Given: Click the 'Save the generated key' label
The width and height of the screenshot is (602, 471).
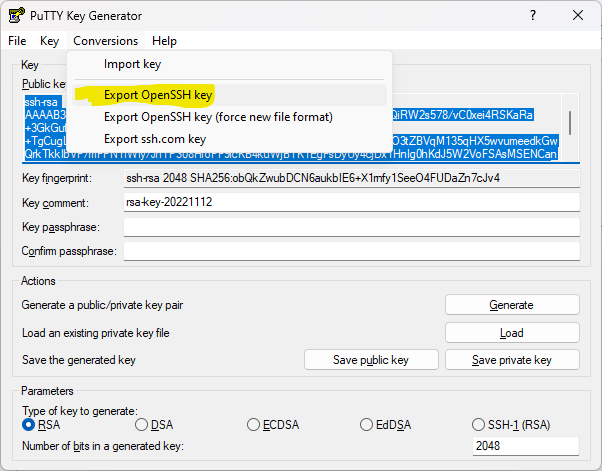Looking at the screenshot, I should tap(79, 360).
